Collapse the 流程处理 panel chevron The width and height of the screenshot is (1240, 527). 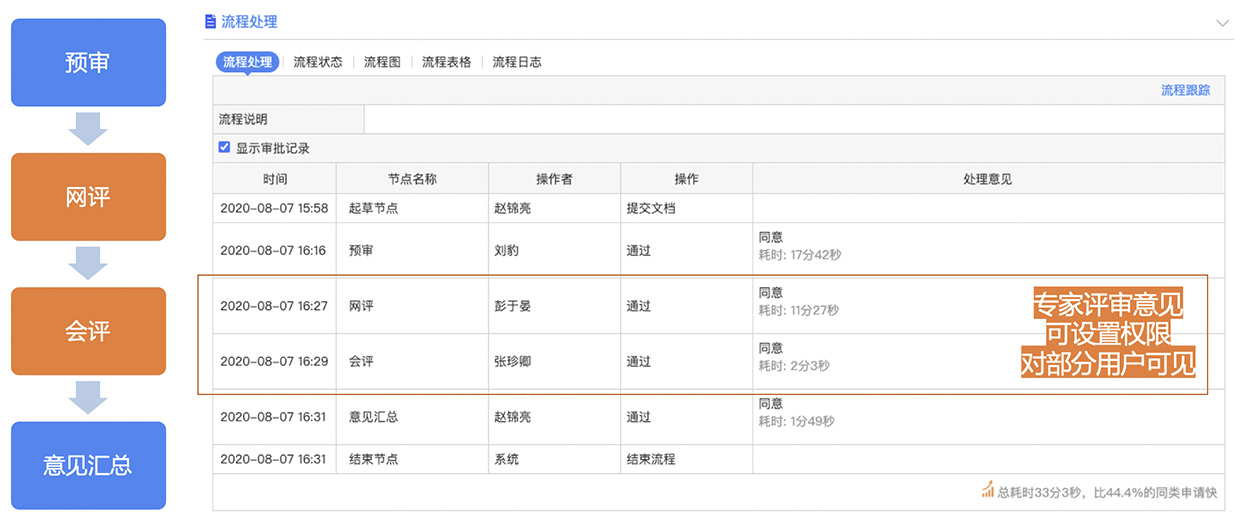point(1222,22)
